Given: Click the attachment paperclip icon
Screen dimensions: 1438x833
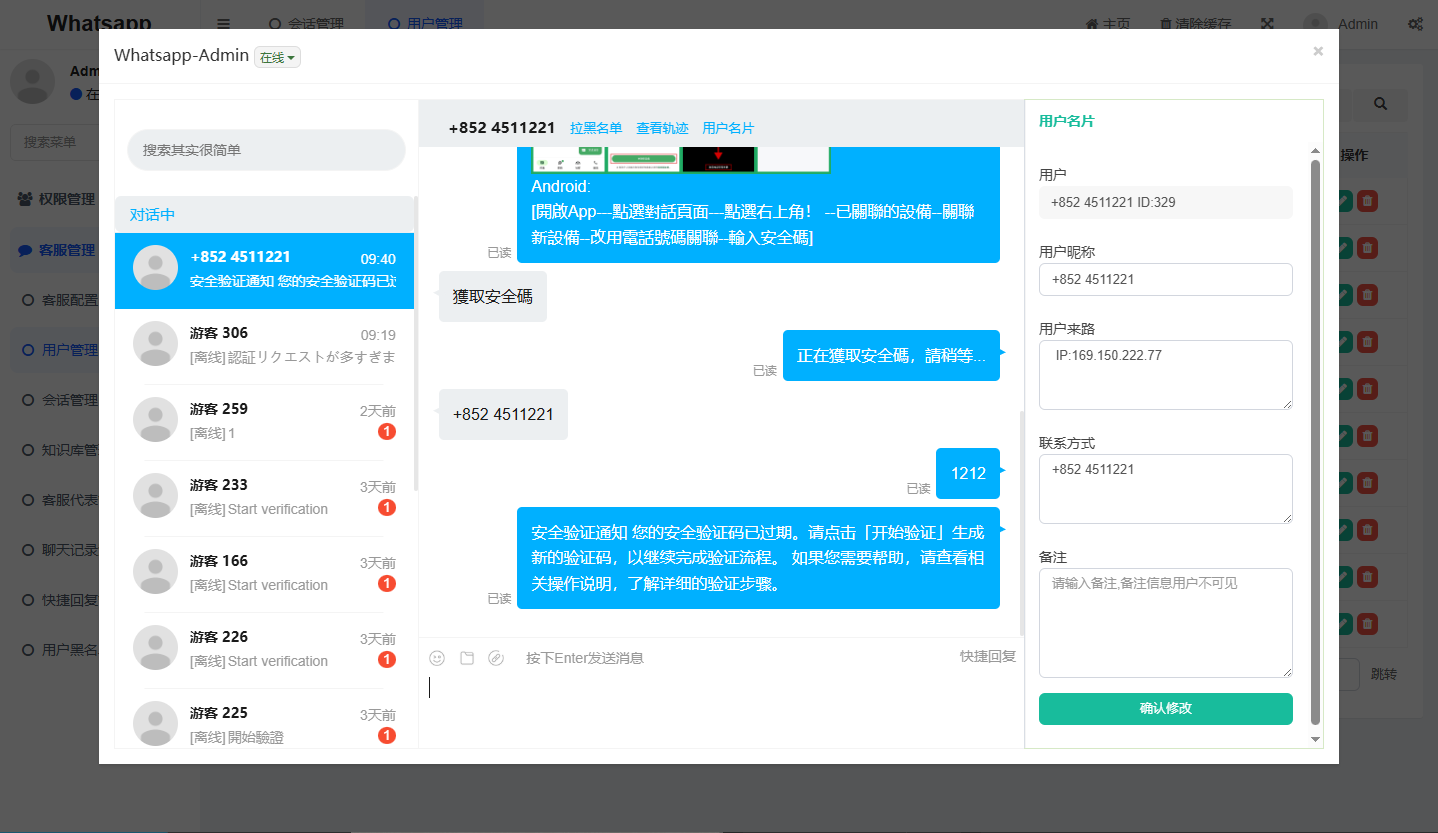Looking at the screenshot, I should pyautogui.click(x=496, y=658).
